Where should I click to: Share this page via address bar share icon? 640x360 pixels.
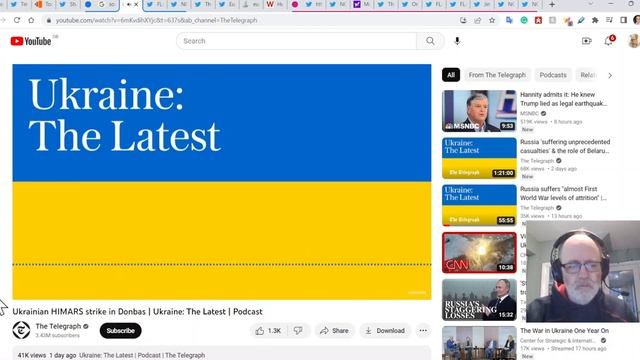click(x=478, y=20)
